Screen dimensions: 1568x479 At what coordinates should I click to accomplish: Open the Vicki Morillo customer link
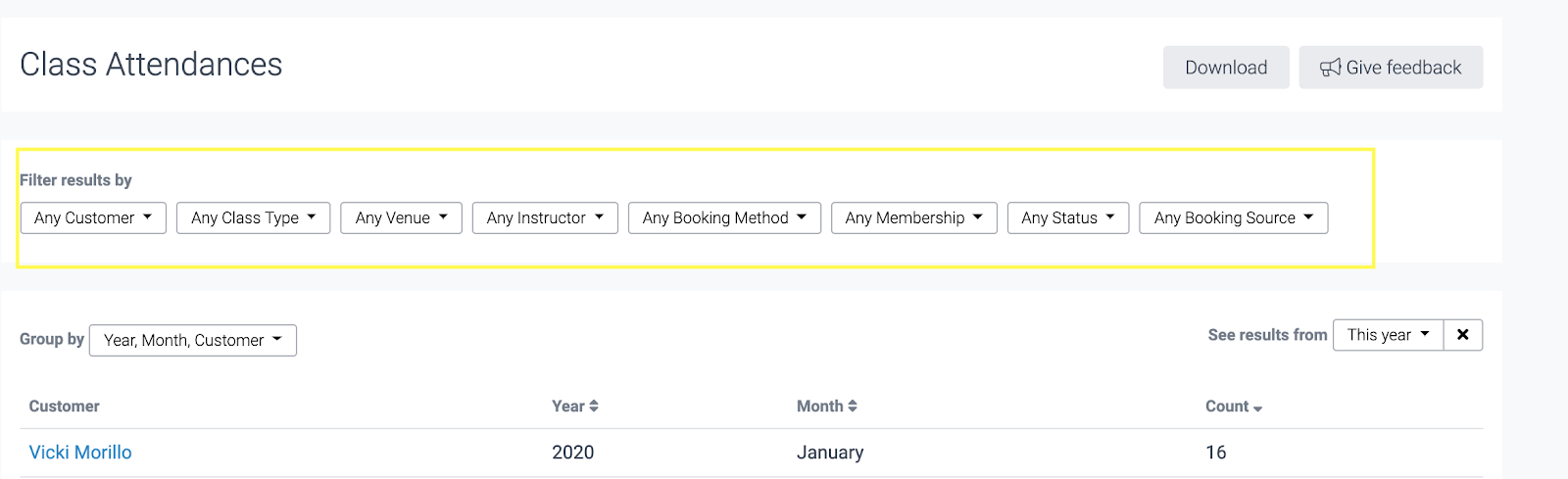point(80,453)
